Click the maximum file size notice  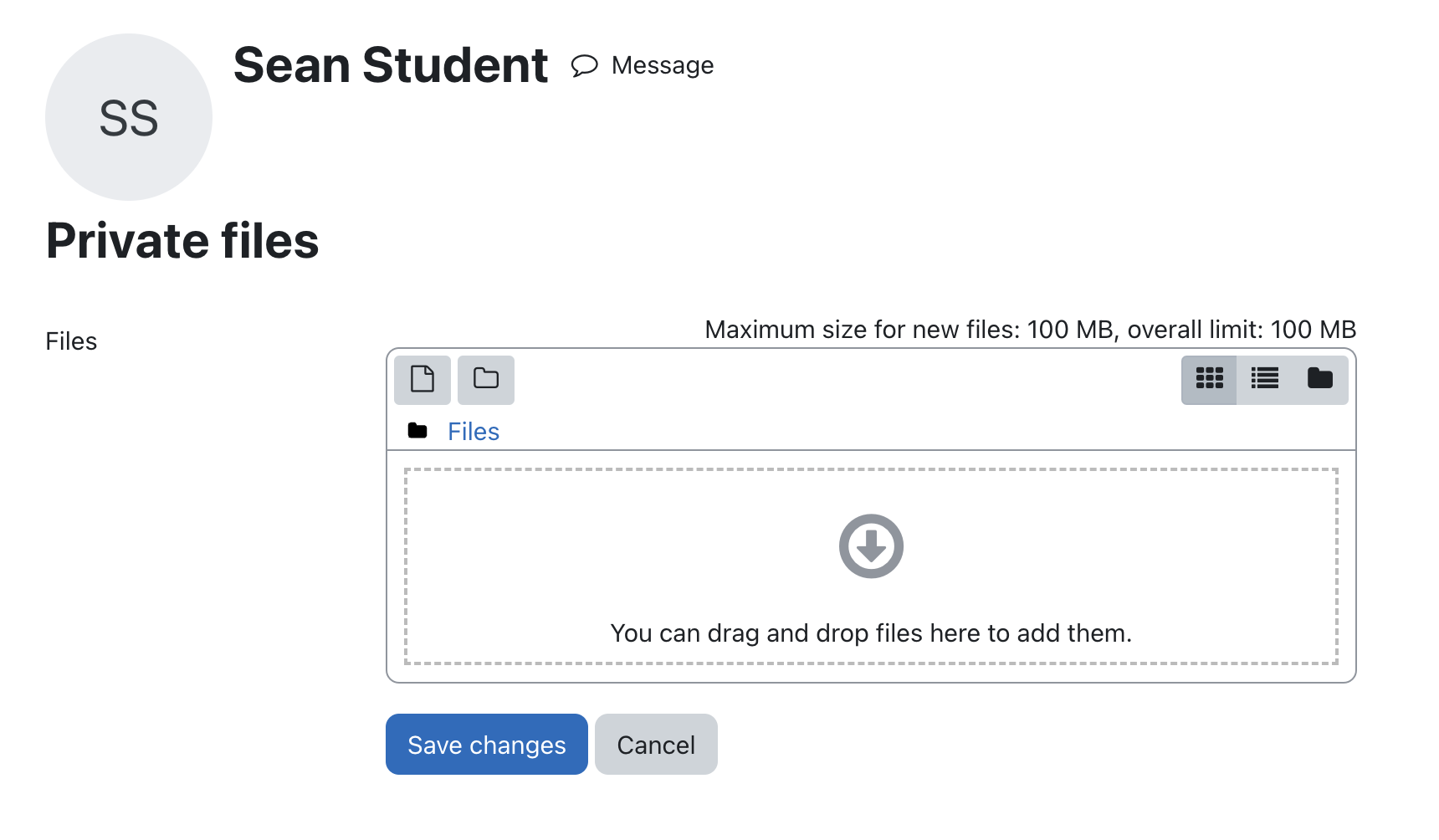[x=1030, y=330]
